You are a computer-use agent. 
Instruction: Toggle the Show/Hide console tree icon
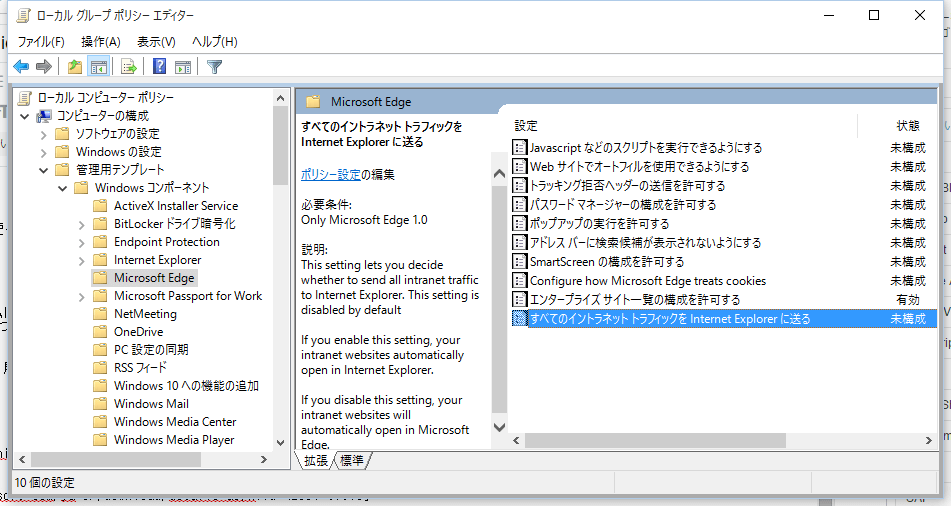(x=98, y=67)
